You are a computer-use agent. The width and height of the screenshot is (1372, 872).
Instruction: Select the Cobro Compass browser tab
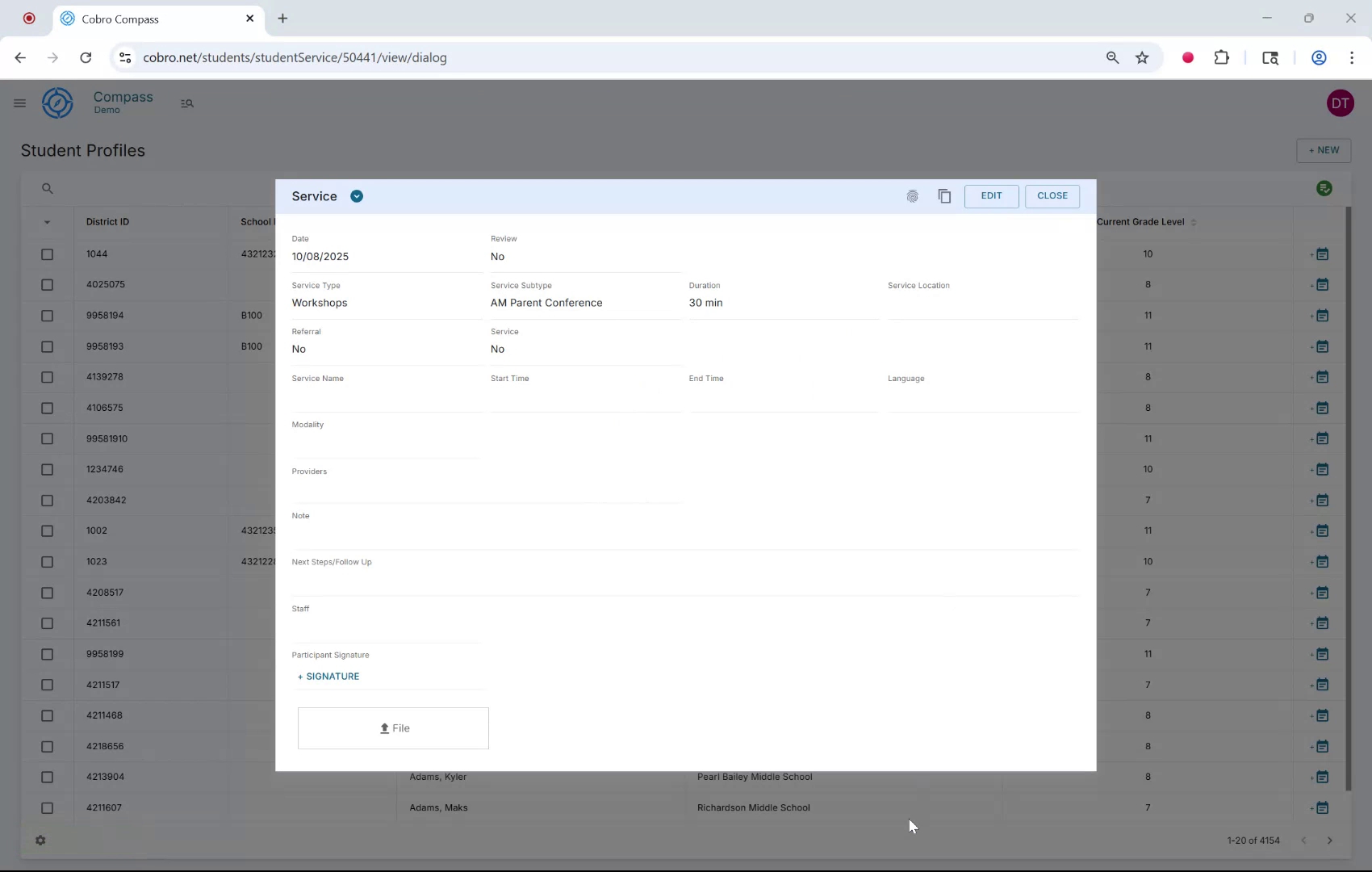[129, 19]
